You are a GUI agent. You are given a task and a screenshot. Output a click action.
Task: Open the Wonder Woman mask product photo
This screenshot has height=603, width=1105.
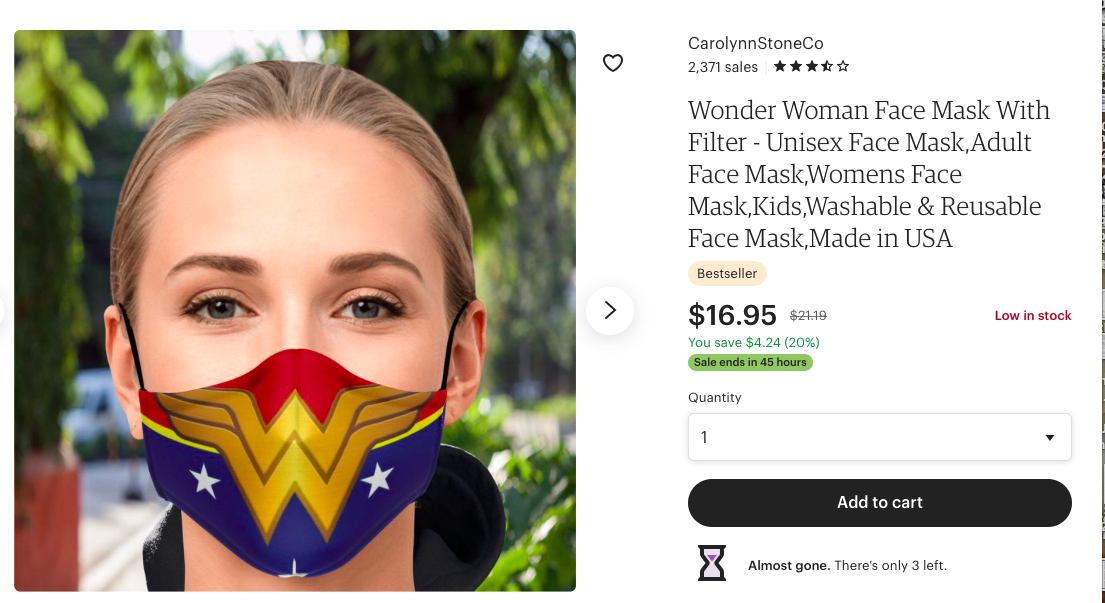tap(294, 310)
